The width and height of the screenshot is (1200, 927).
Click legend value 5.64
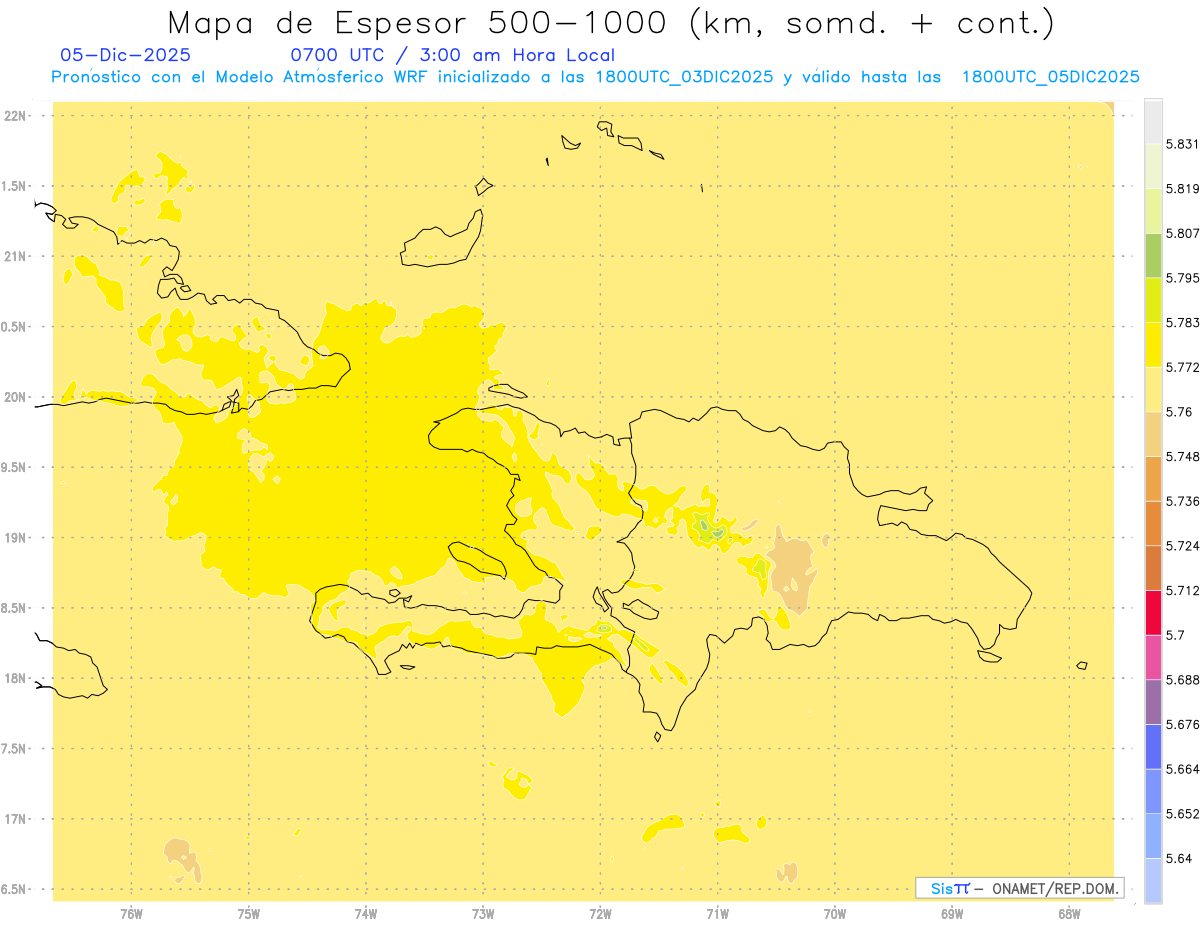tap(1178, 858)
